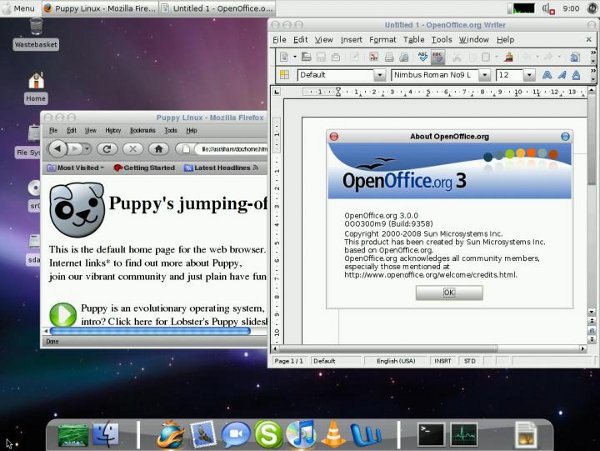Open the Bookmarks menu in Firefox

pyautogui.click(x=143, y=130)
